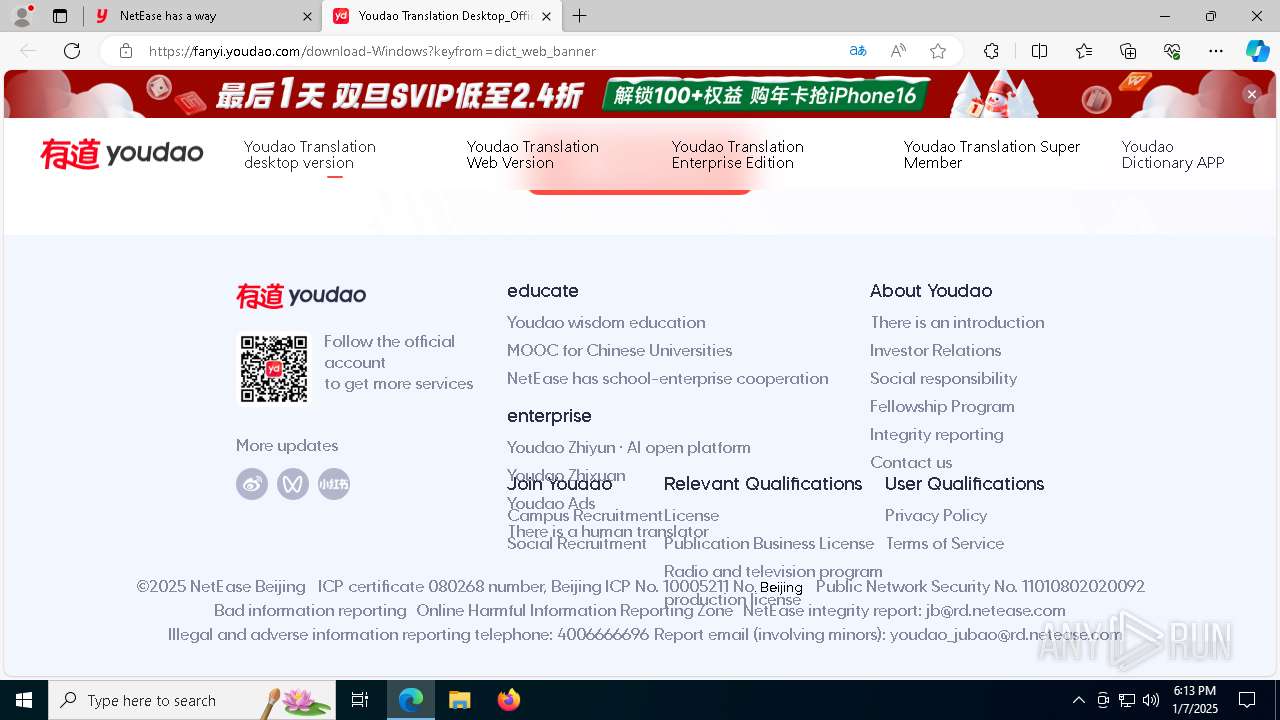1280x720 pixels.
Task: Open Privacy Policy link
Action: [936, 515]
